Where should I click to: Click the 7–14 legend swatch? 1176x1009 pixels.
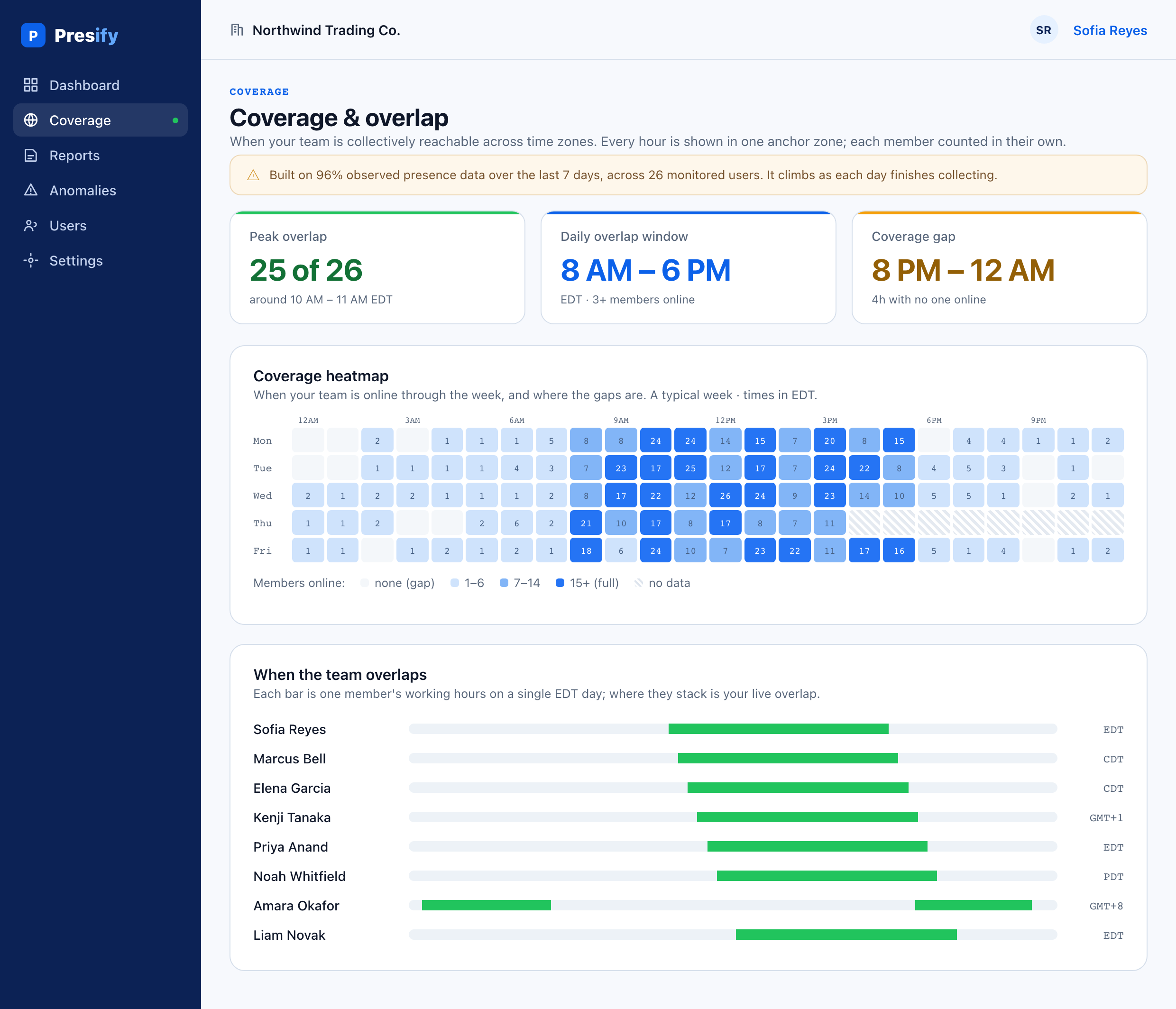[504, 583]
